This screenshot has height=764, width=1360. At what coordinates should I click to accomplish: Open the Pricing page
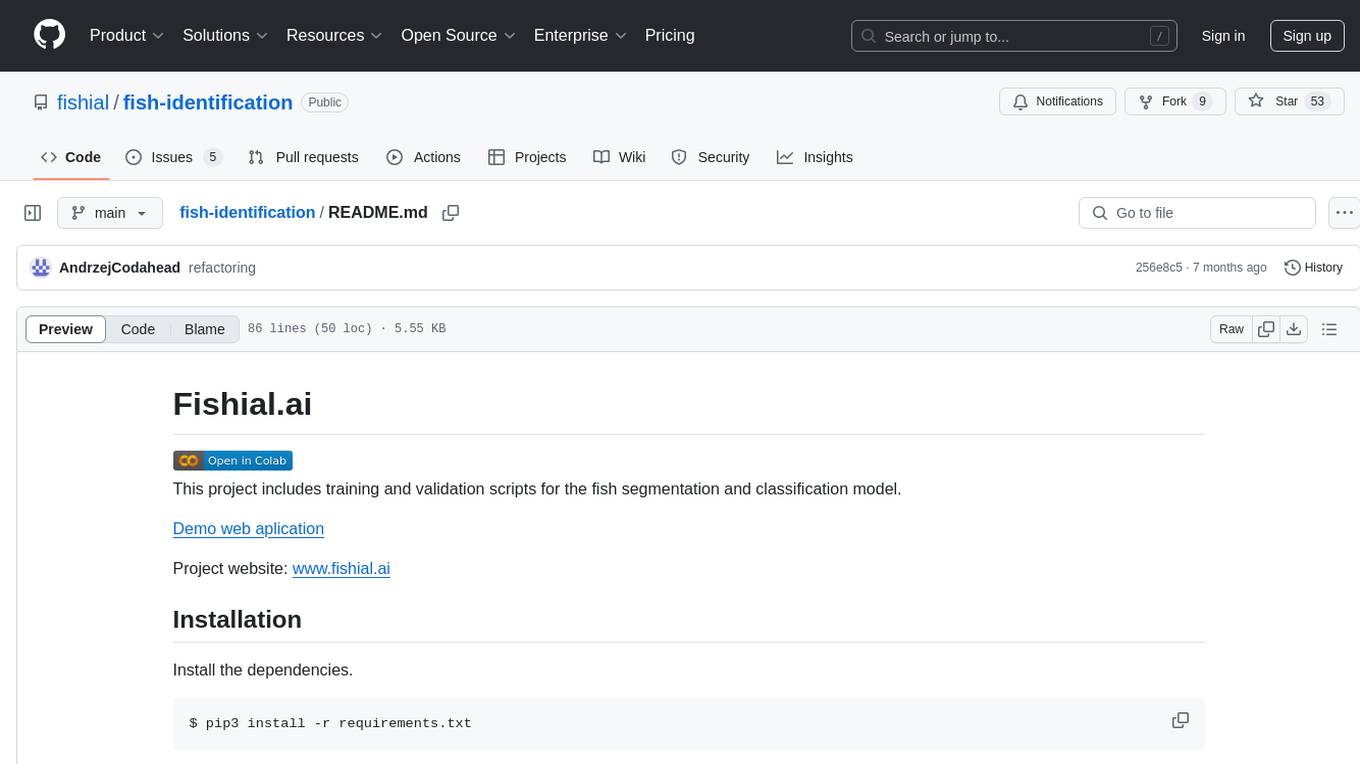point(670,35)
